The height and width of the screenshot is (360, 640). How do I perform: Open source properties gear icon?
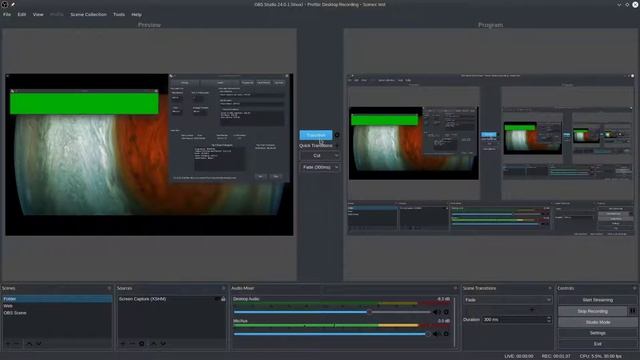pyautogui.click(x=142, y=344)
